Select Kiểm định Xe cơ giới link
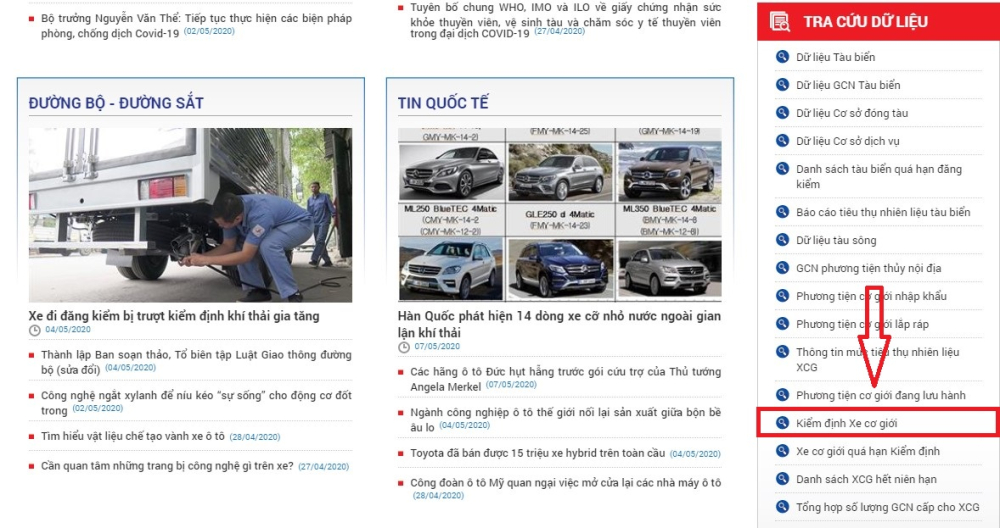Screen dimensions: 1000x528 tap(846, 423)
